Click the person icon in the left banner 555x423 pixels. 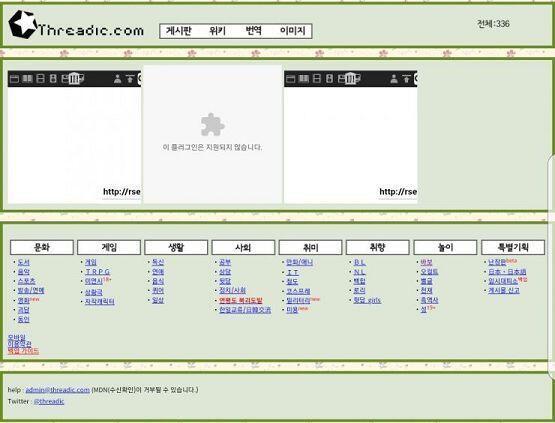click(x=118, y=79)
